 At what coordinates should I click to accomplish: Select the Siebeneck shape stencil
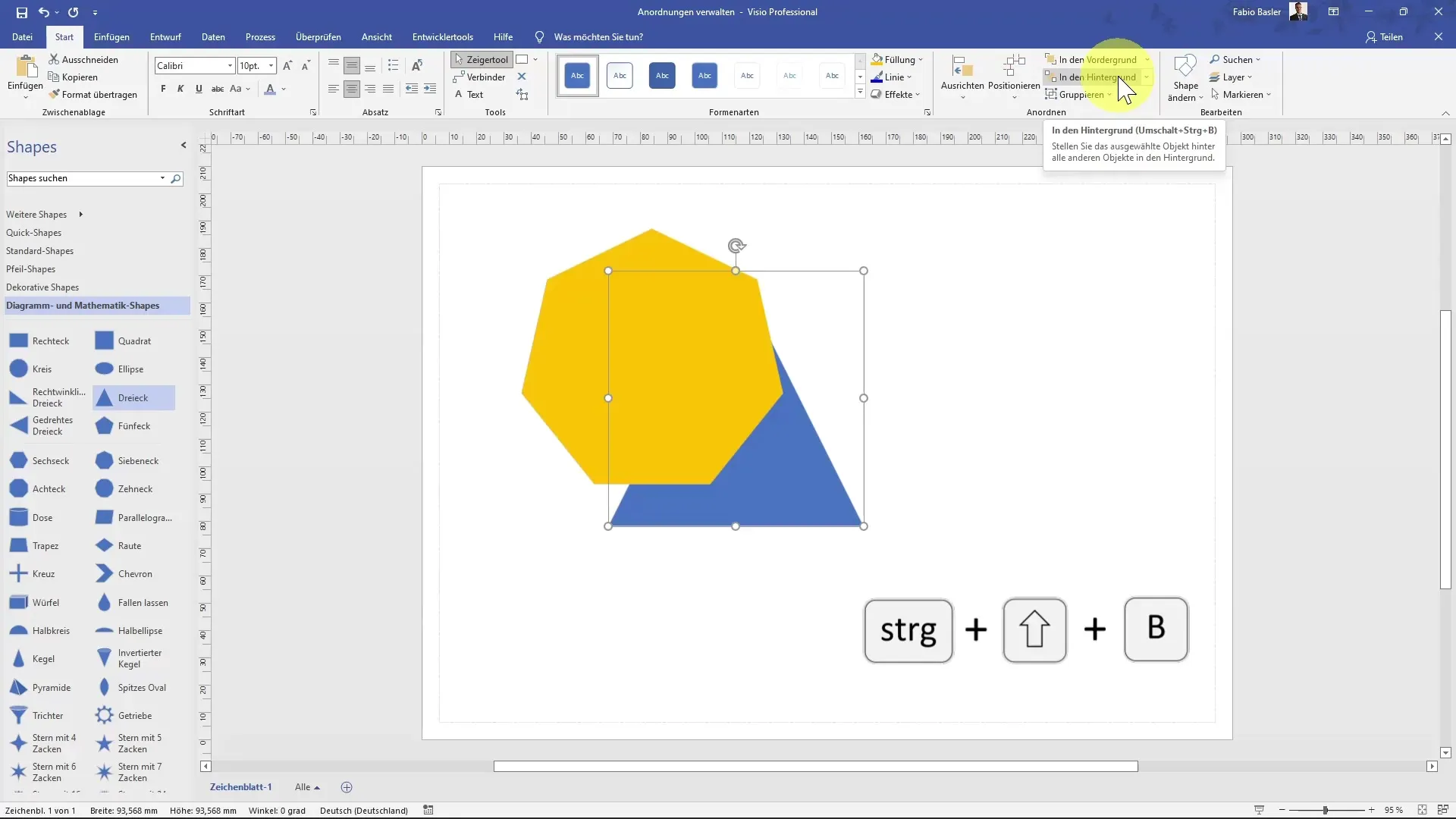point(127,460)
